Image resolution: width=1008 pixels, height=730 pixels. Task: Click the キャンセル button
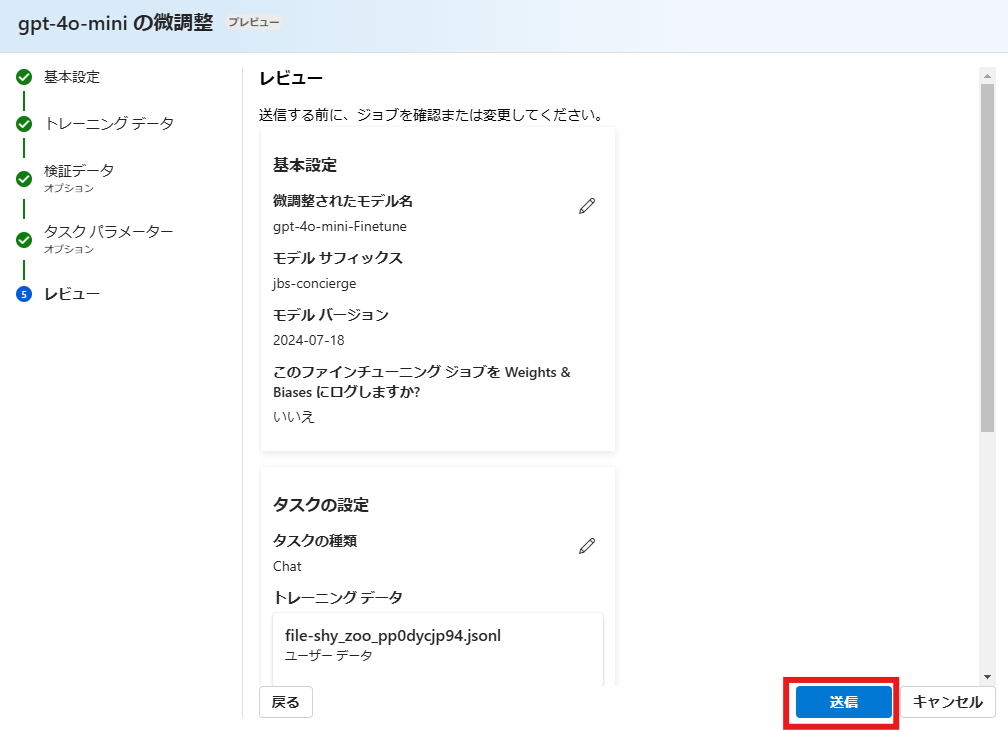point(948,702)
